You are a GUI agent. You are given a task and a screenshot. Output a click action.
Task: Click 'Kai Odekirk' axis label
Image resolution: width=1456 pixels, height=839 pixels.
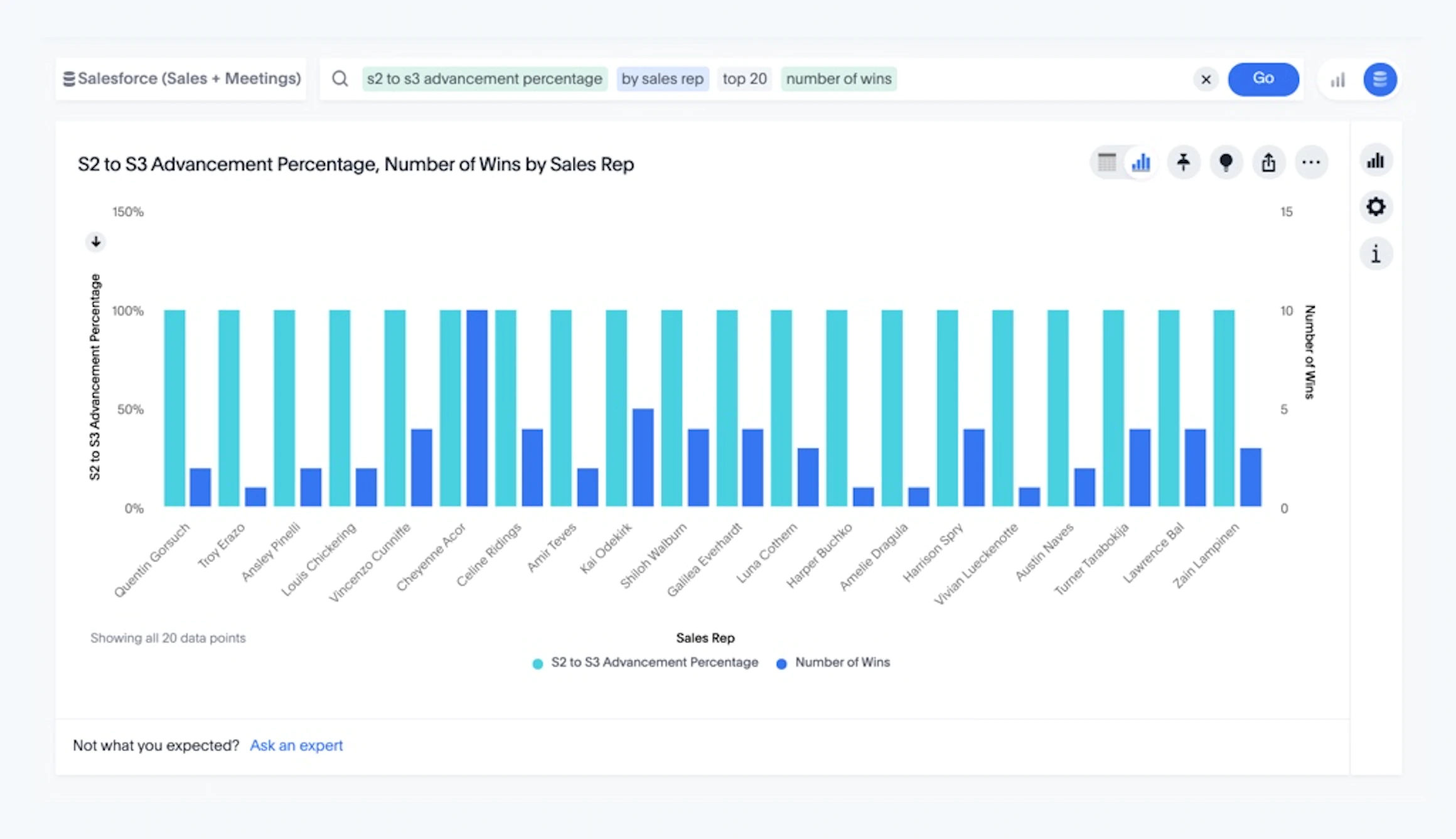[606, 548]
